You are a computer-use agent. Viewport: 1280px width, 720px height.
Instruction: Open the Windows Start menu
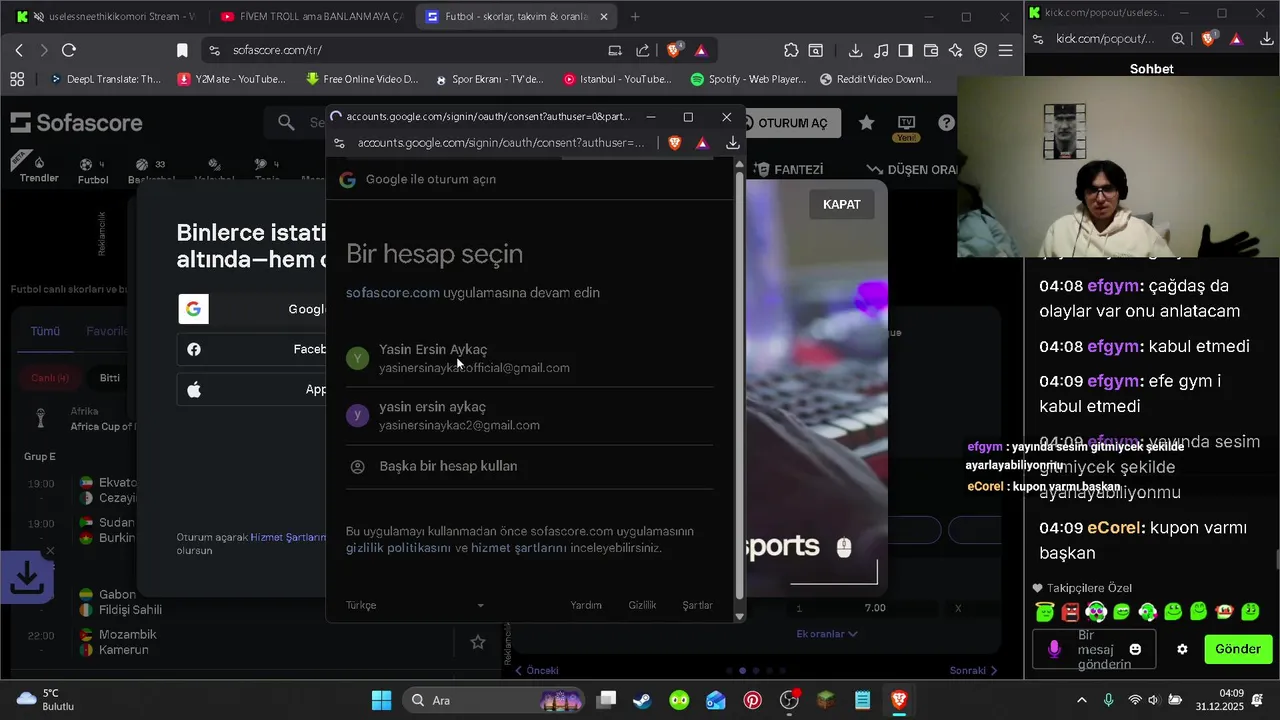[381, 700]
